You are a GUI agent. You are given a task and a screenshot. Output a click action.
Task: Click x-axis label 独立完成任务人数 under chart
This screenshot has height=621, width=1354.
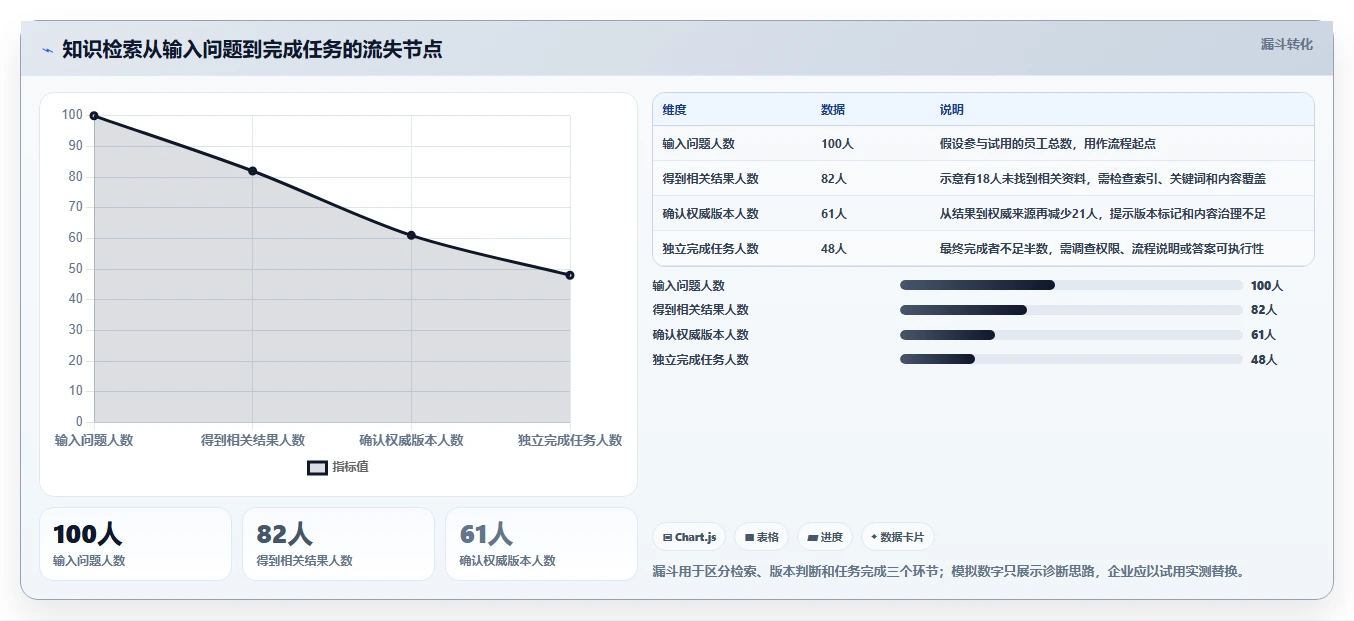click(x=570, y=440)
